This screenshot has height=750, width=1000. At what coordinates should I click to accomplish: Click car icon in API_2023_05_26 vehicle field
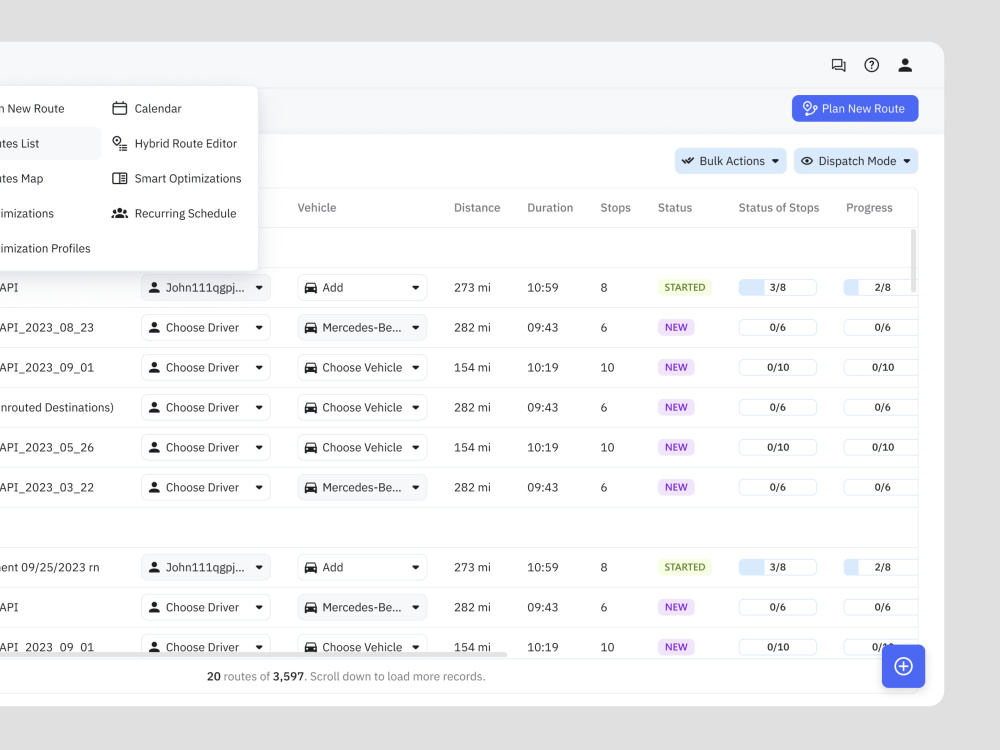[311, 448]
